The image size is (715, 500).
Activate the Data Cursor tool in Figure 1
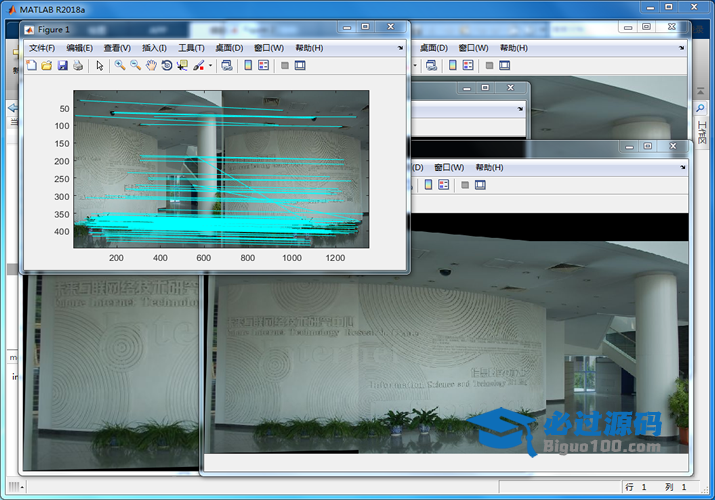click(182, 66)
